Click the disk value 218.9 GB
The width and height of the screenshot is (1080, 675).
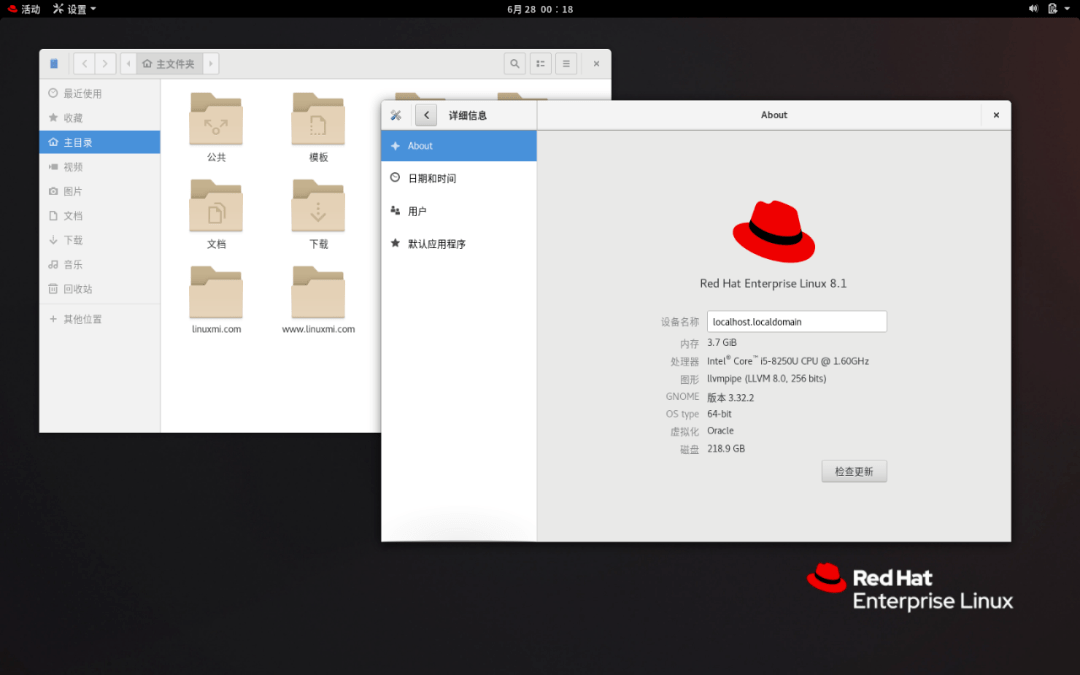pyautogui.click(x=726, y=449)
